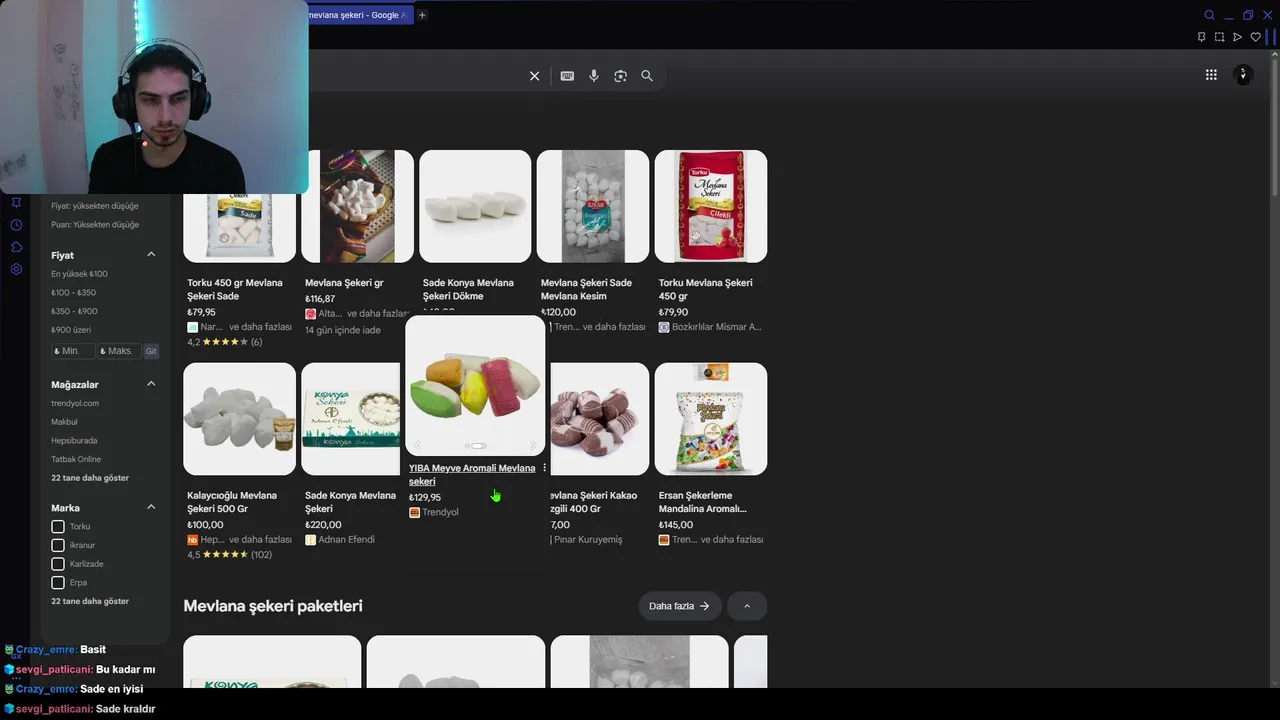
Task: Click the browser tab search magnifier icon
Action: tap(1209, 15)
